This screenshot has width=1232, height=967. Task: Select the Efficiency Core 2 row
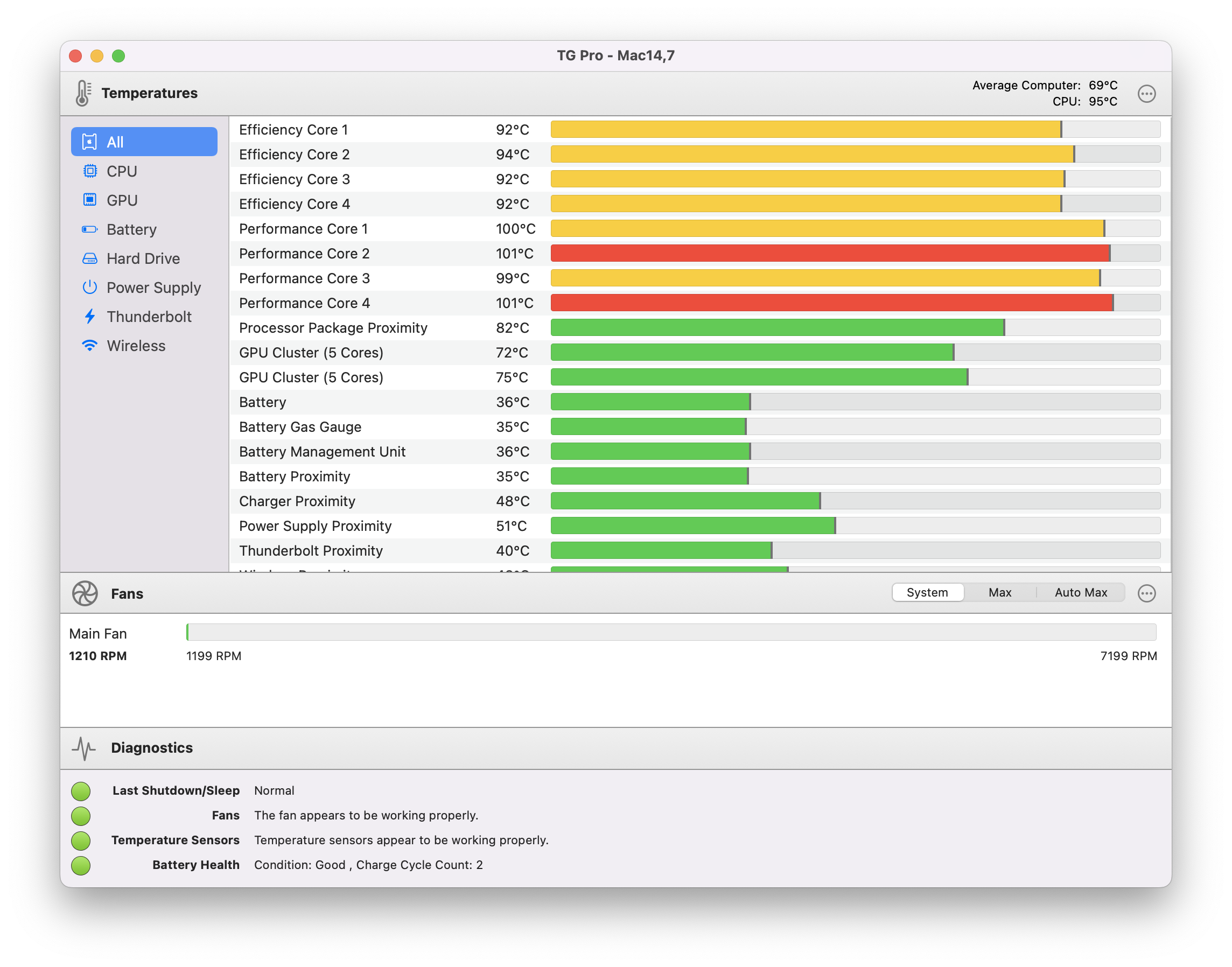coord(699,154)
